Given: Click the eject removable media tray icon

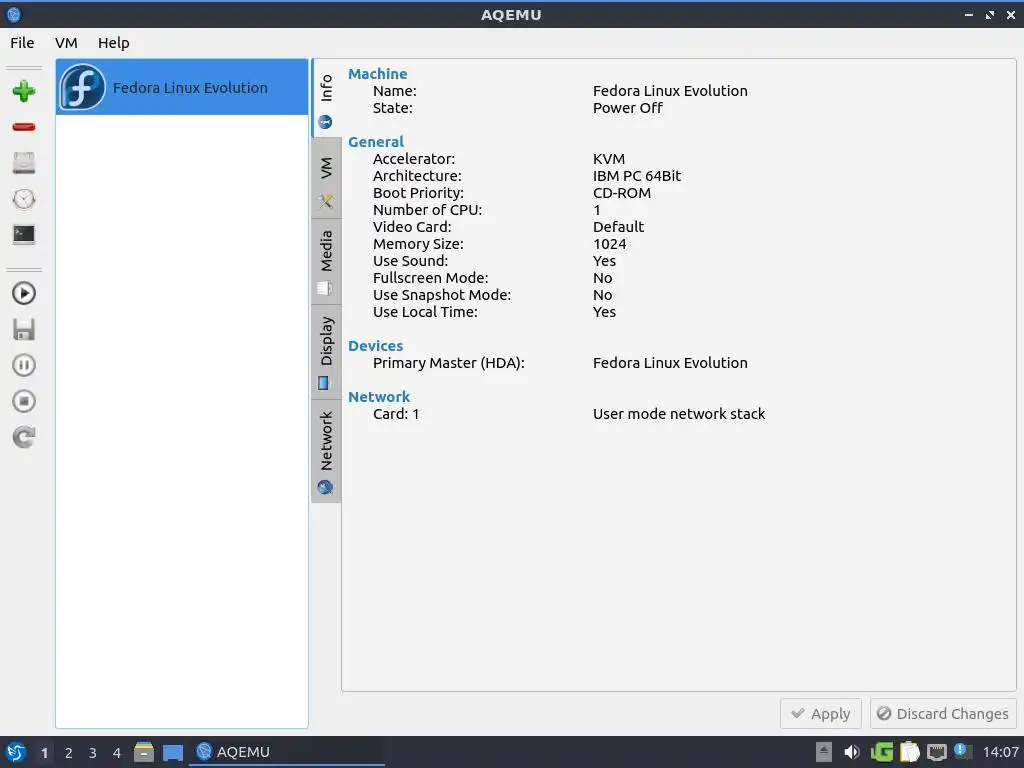Looking at the screenshot, I should tap(824, 752).
